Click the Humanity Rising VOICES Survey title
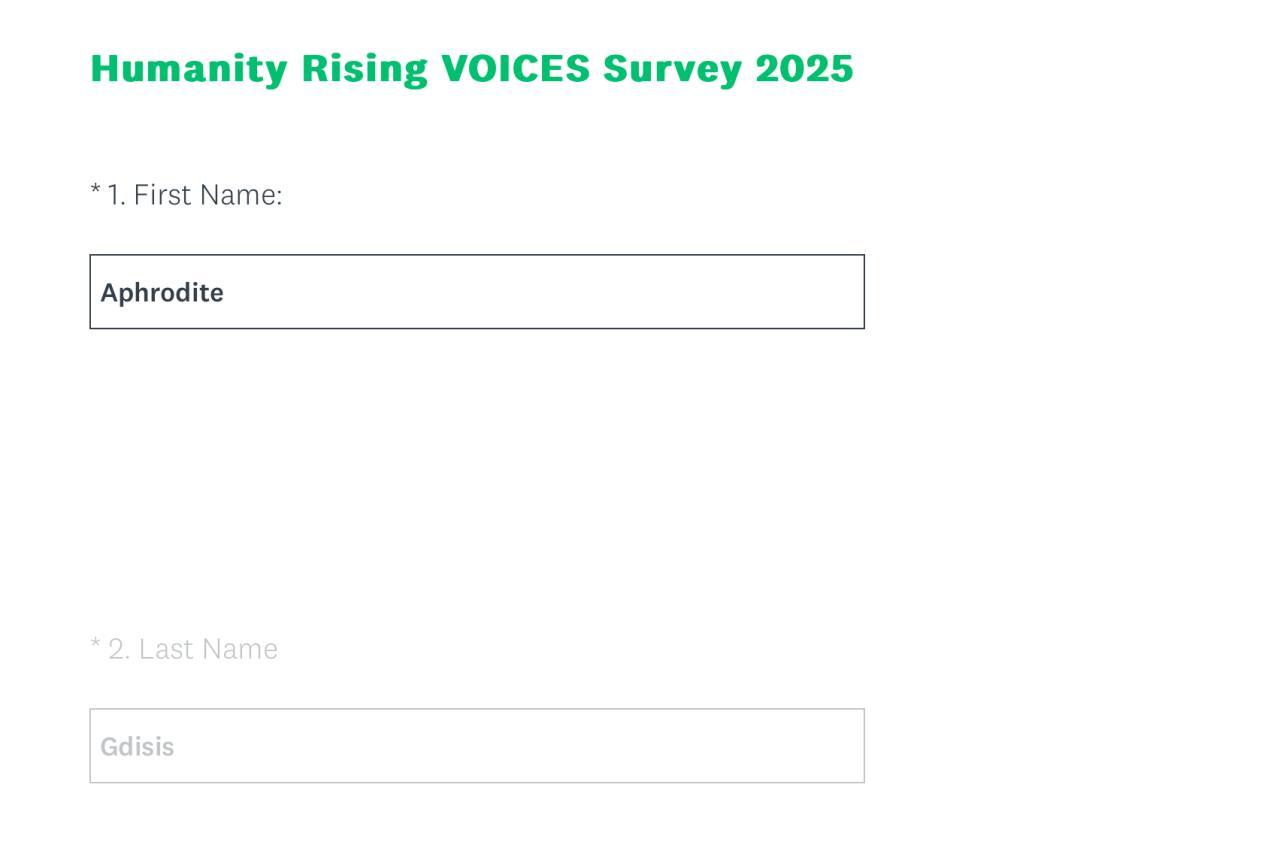 pos(471,69)
